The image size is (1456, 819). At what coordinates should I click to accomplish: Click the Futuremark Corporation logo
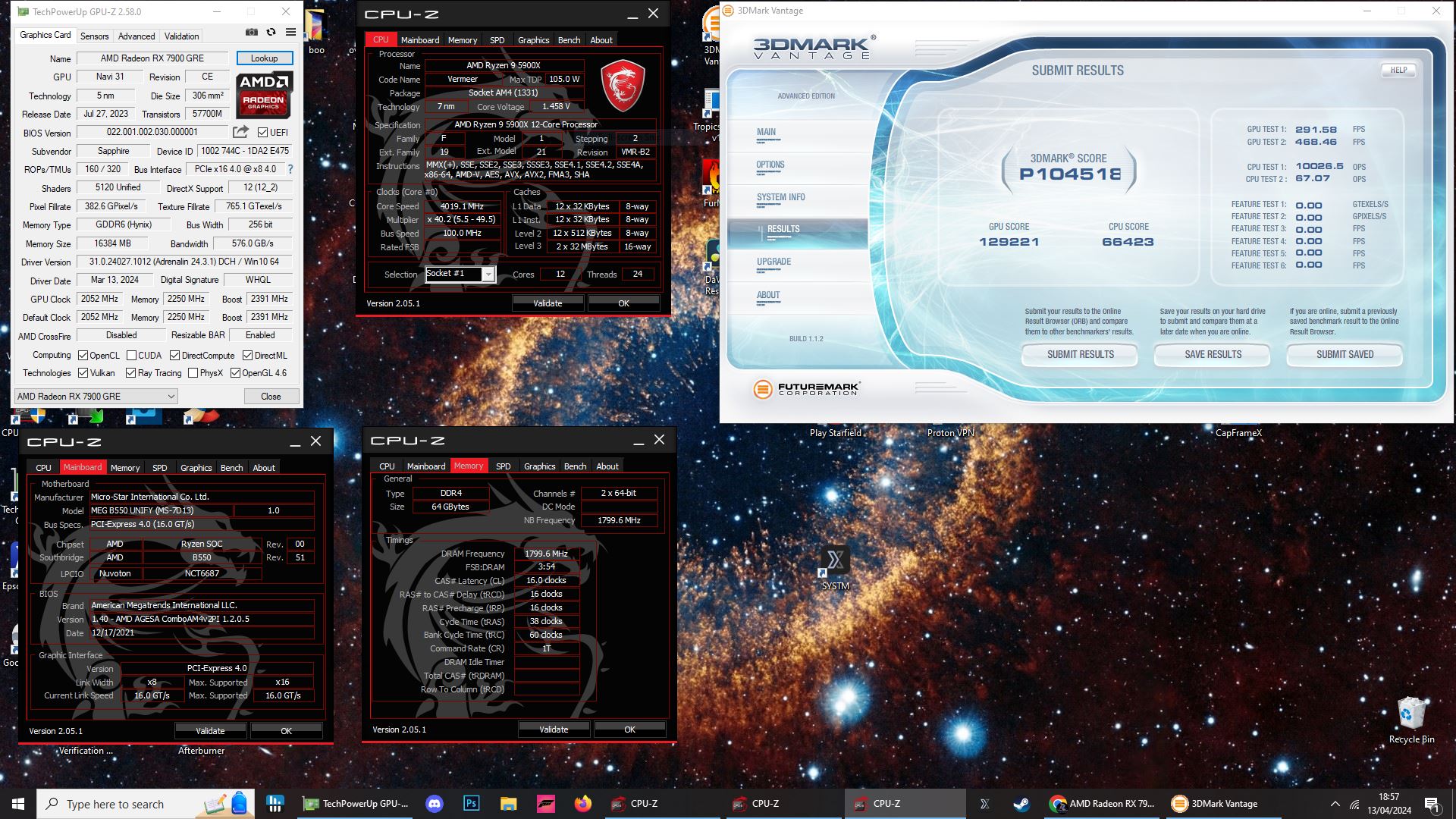[806, 389]
